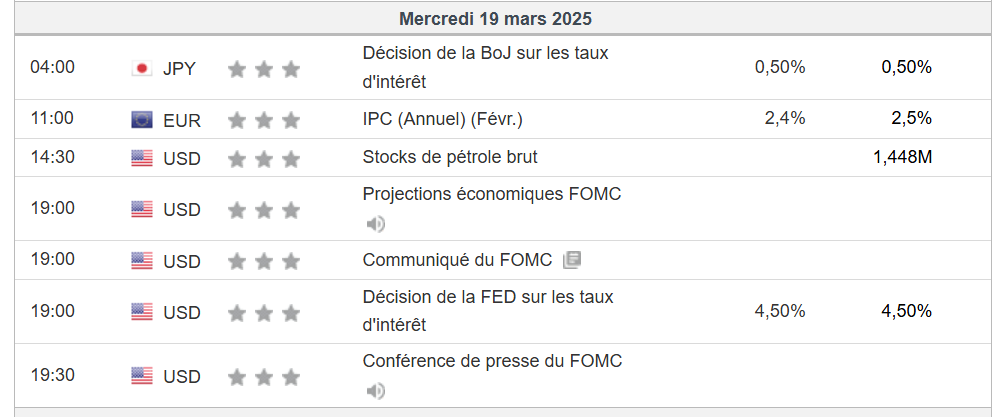Click the Japan flag icon beside JPY

pos(142,69)
